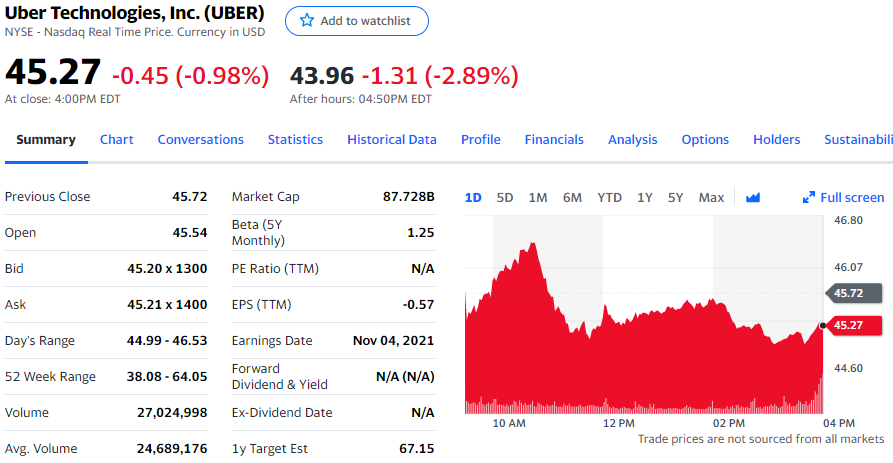
Task: Show the Max price history range
Action: point(711,197)
